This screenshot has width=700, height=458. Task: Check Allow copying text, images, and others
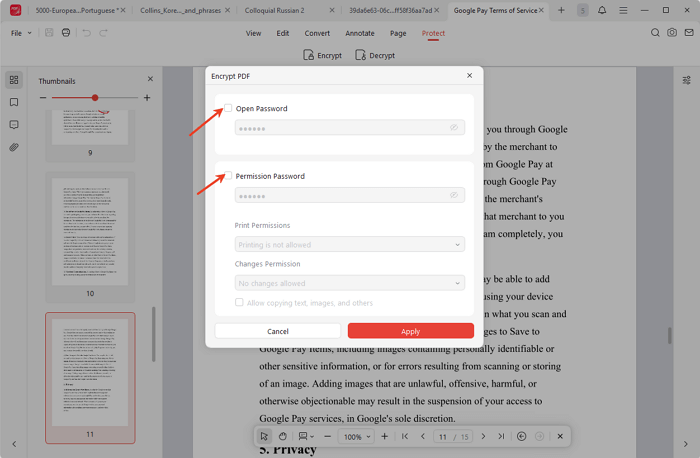239,302
